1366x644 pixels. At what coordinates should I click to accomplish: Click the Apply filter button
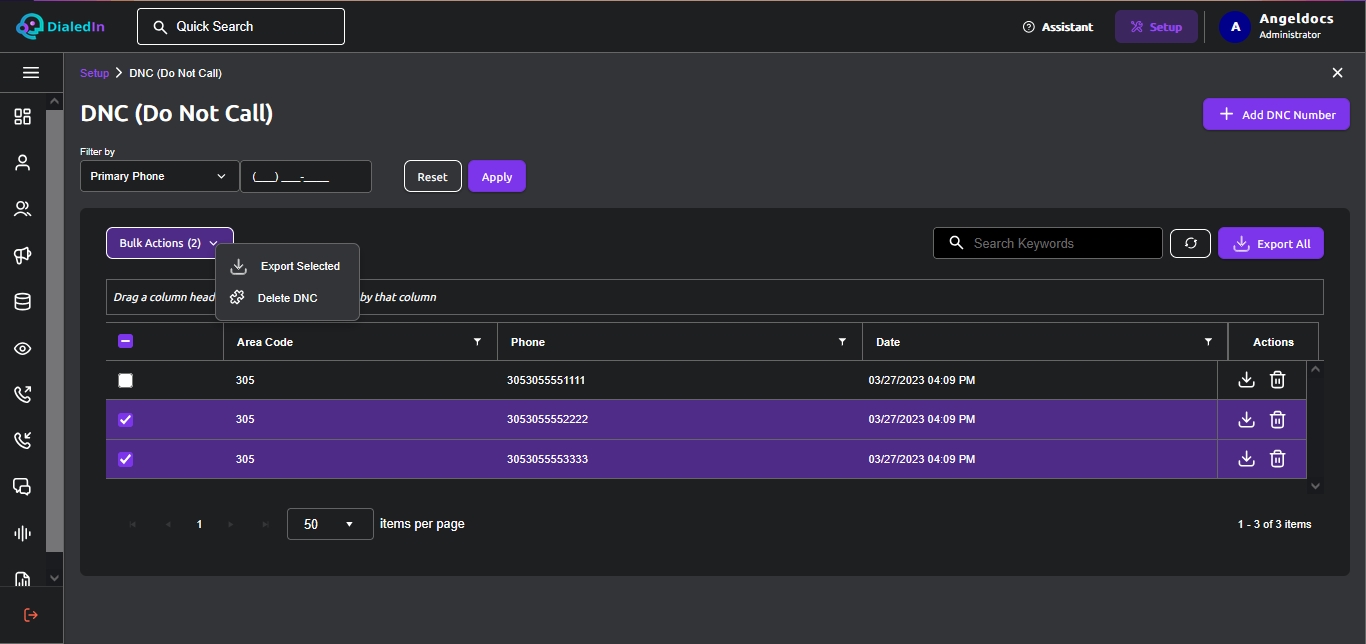pyautogui.click(x=497, y=176)
